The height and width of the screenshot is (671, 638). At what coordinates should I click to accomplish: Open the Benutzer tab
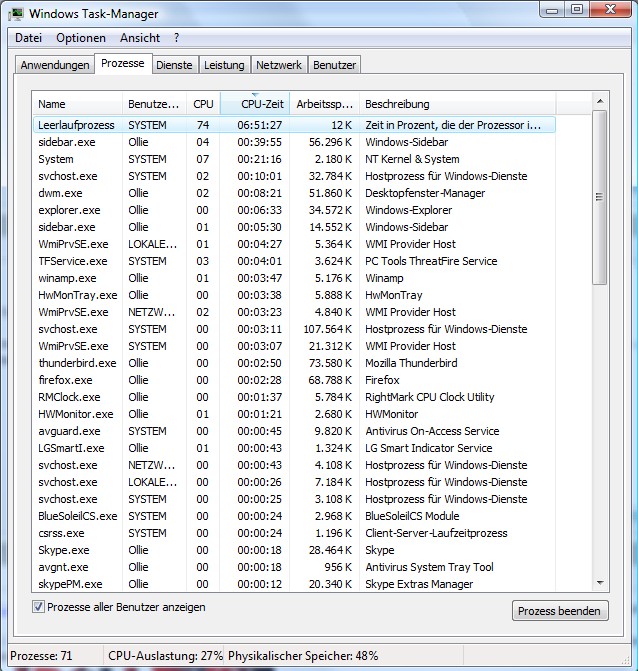334,65
